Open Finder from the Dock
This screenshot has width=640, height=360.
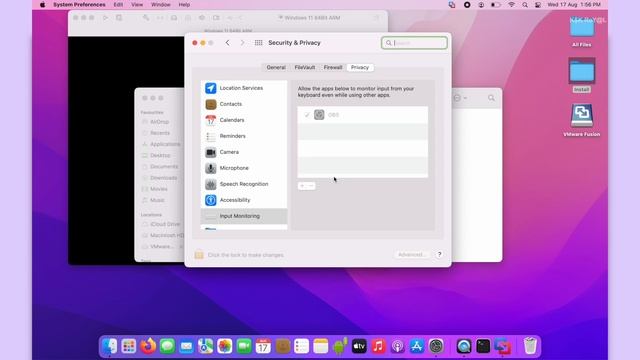coord(109,346)
